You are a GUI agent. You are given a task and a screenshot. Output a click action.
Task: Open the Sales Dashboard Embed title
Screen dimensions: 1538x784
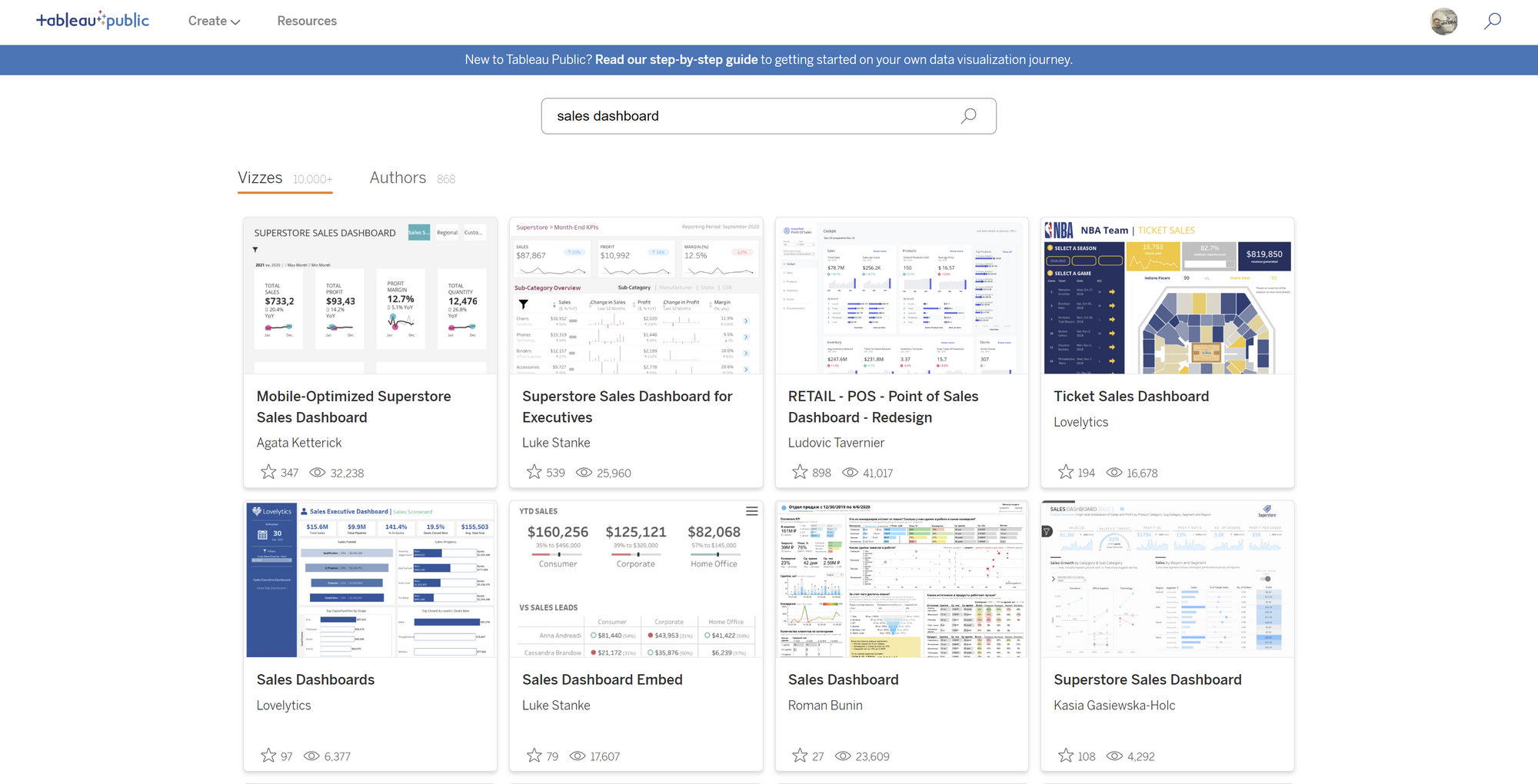pyautogui.click(x=602, y=680)
